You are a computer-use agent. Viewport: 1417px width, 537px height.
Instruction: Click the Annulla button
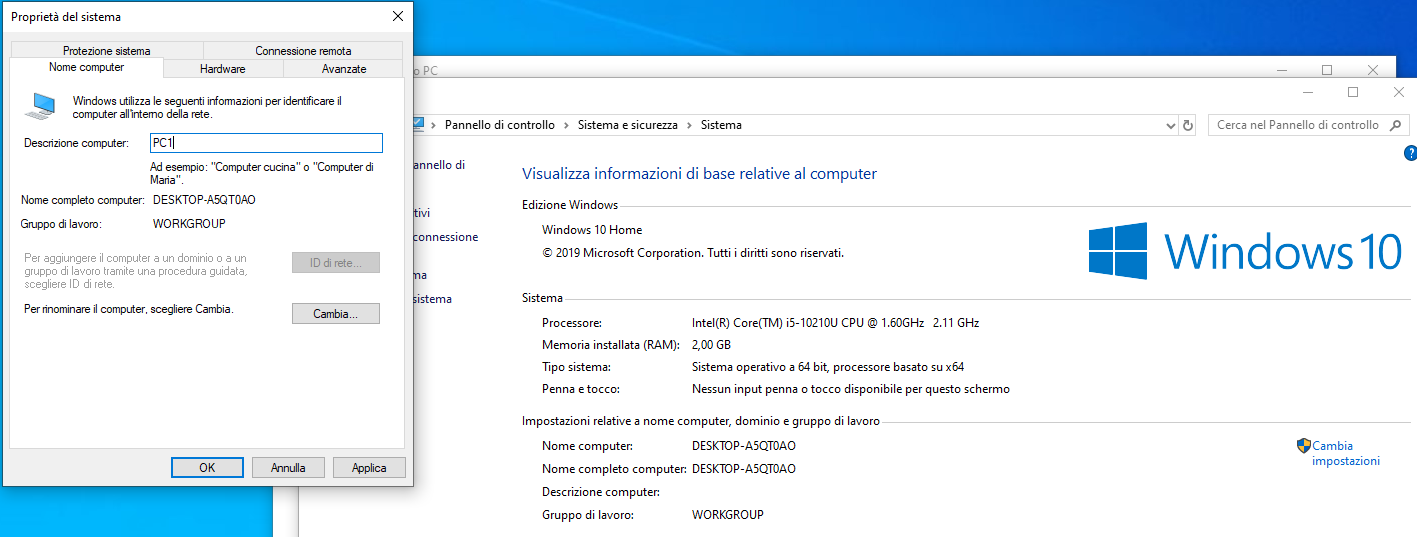tap(288, 467)
